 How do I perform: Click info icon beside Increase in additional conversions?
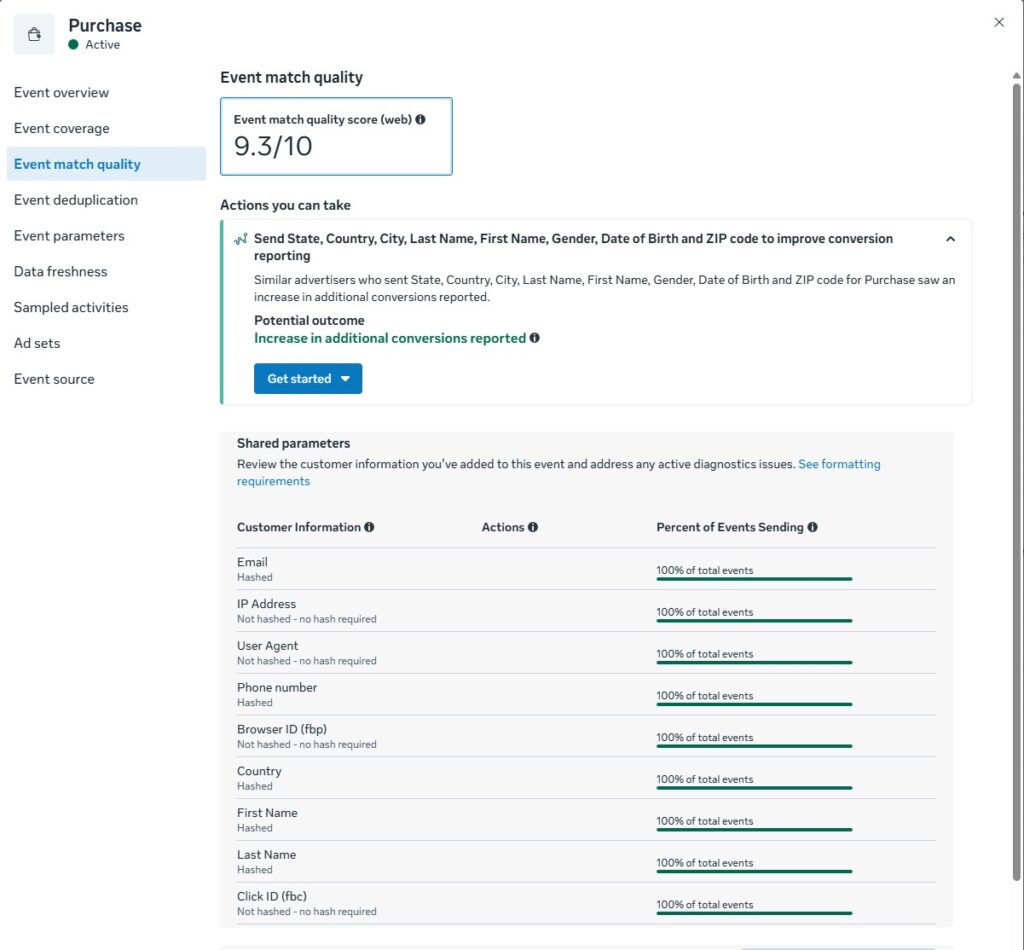coord(535,338)
